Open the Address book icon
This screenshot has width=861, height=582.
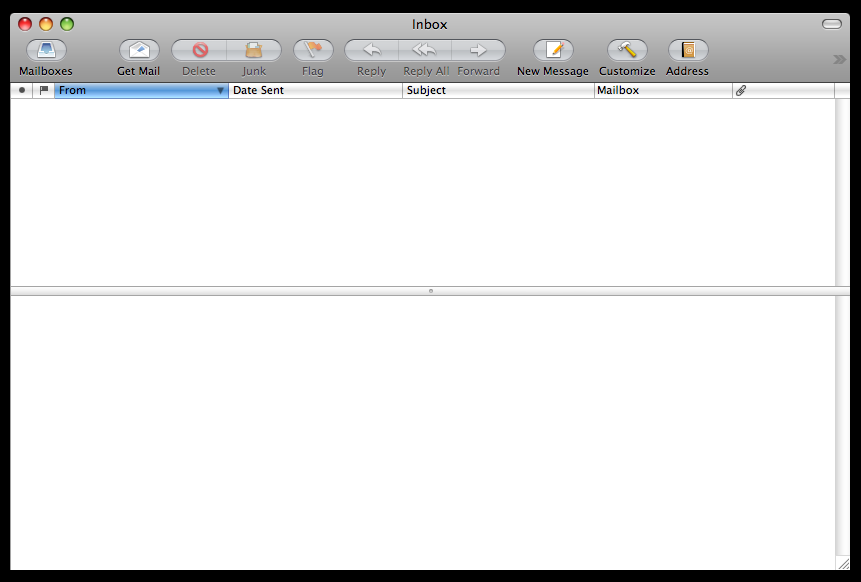(x=687, y=50)
